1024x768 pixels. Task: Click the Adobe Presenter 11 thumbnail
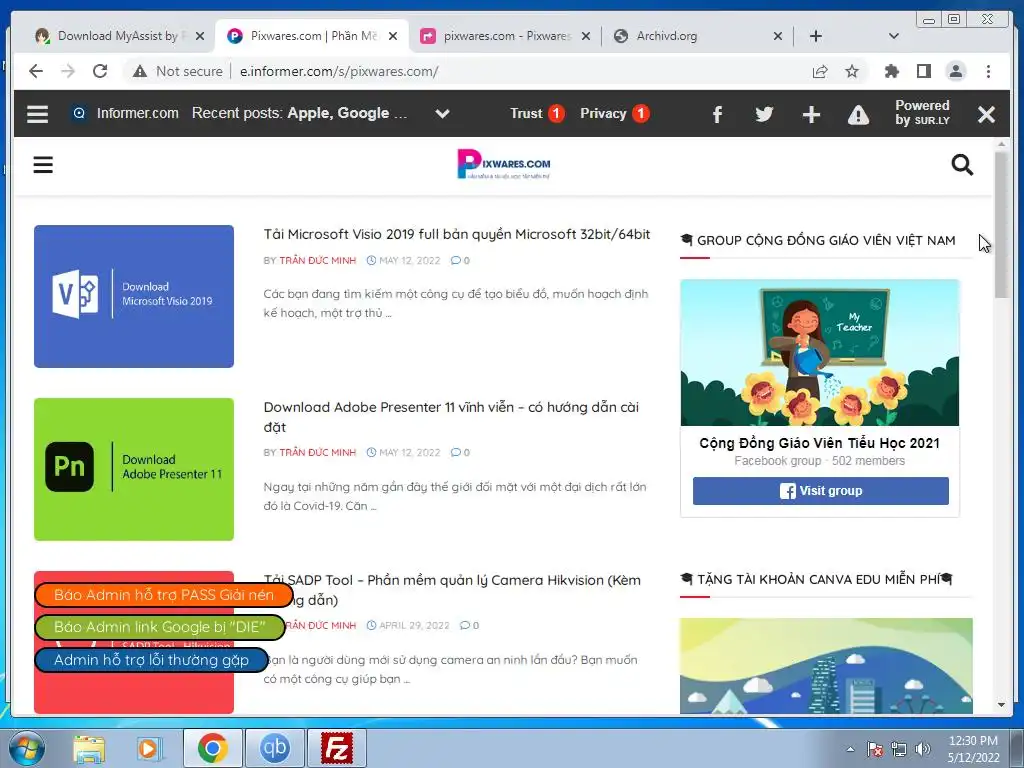(134, 469)
